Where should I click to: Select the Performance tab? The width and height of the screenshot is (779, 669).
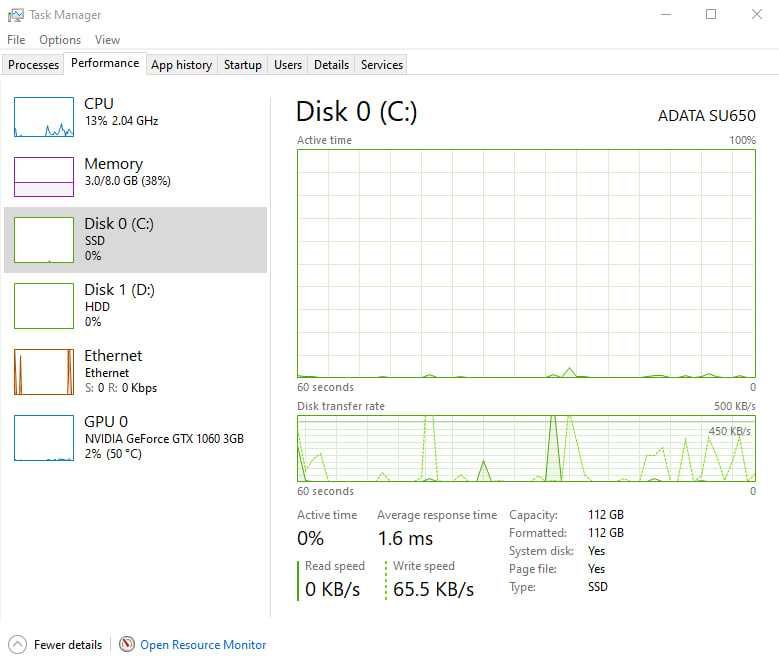[x=105, y=63]
